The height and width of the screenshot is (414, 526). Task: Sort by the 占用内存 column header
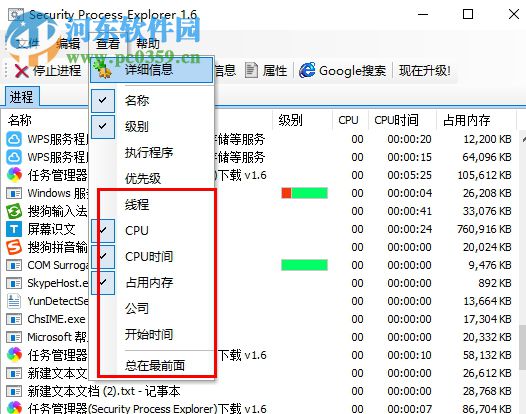tap(476, 120)
